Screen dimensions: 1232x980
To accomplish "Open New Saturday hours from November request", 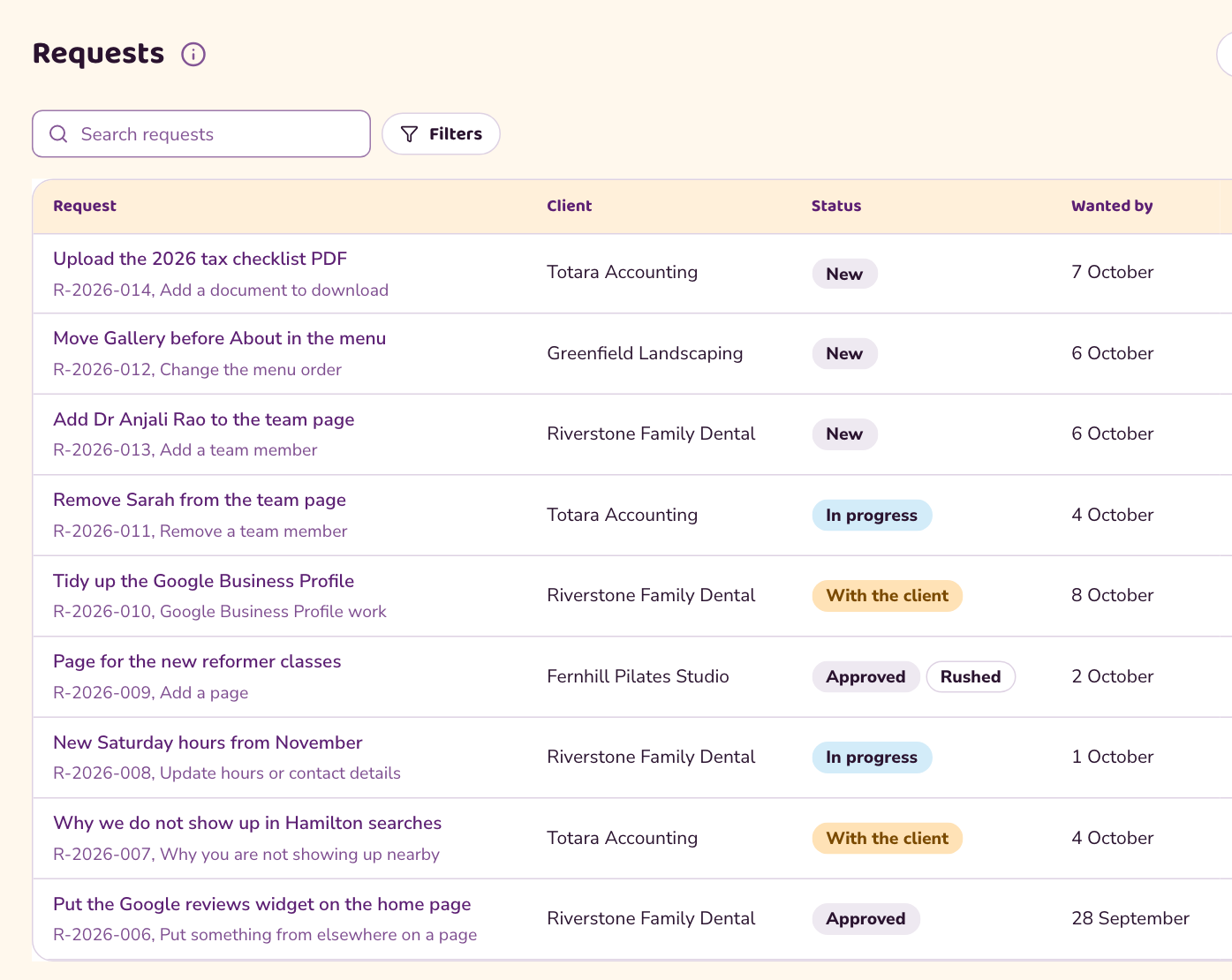I will coord(208,743).
